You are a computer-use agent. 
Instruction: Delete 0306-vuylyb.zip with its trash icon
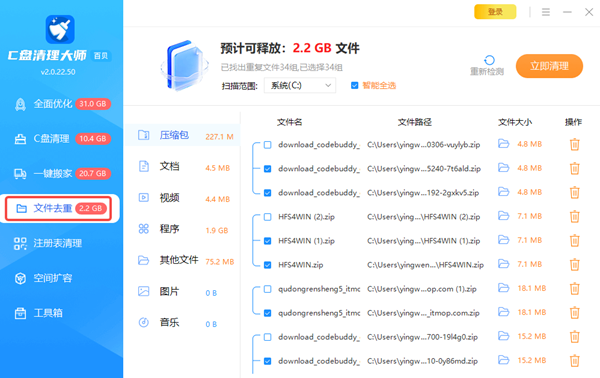574,145
